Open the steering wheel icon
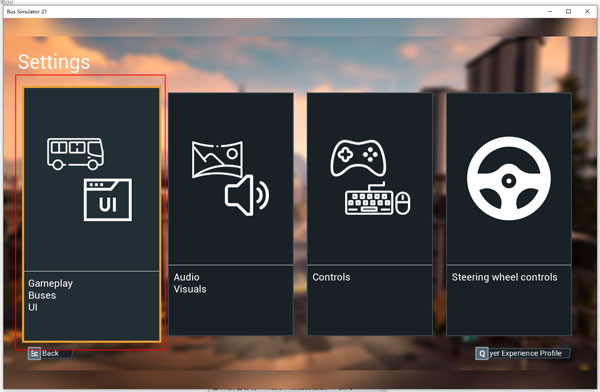This screenshot has width=600, height=392. tap(509, 178)
